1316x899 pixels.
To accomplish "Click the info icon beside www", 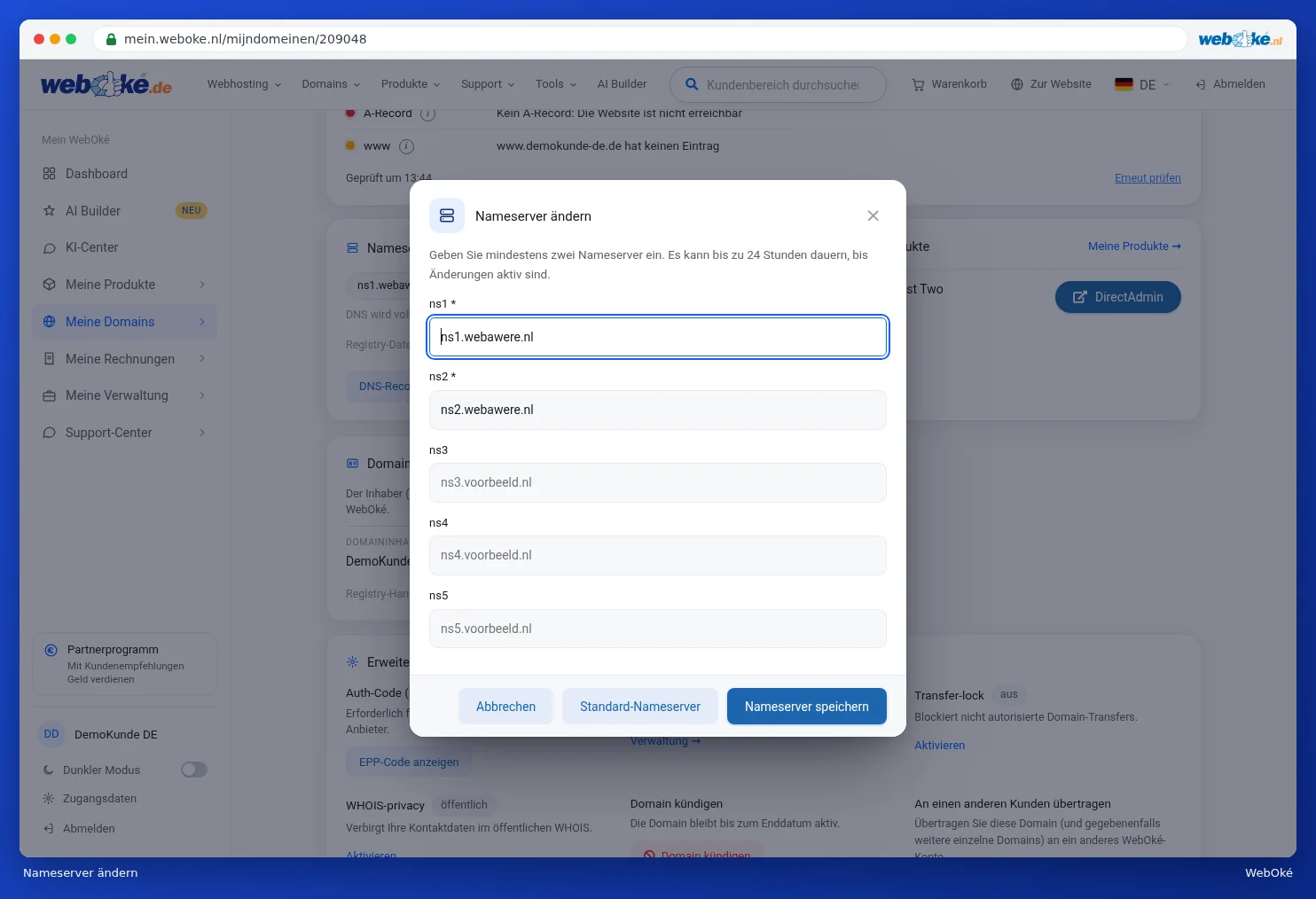I will coord(406,146).
